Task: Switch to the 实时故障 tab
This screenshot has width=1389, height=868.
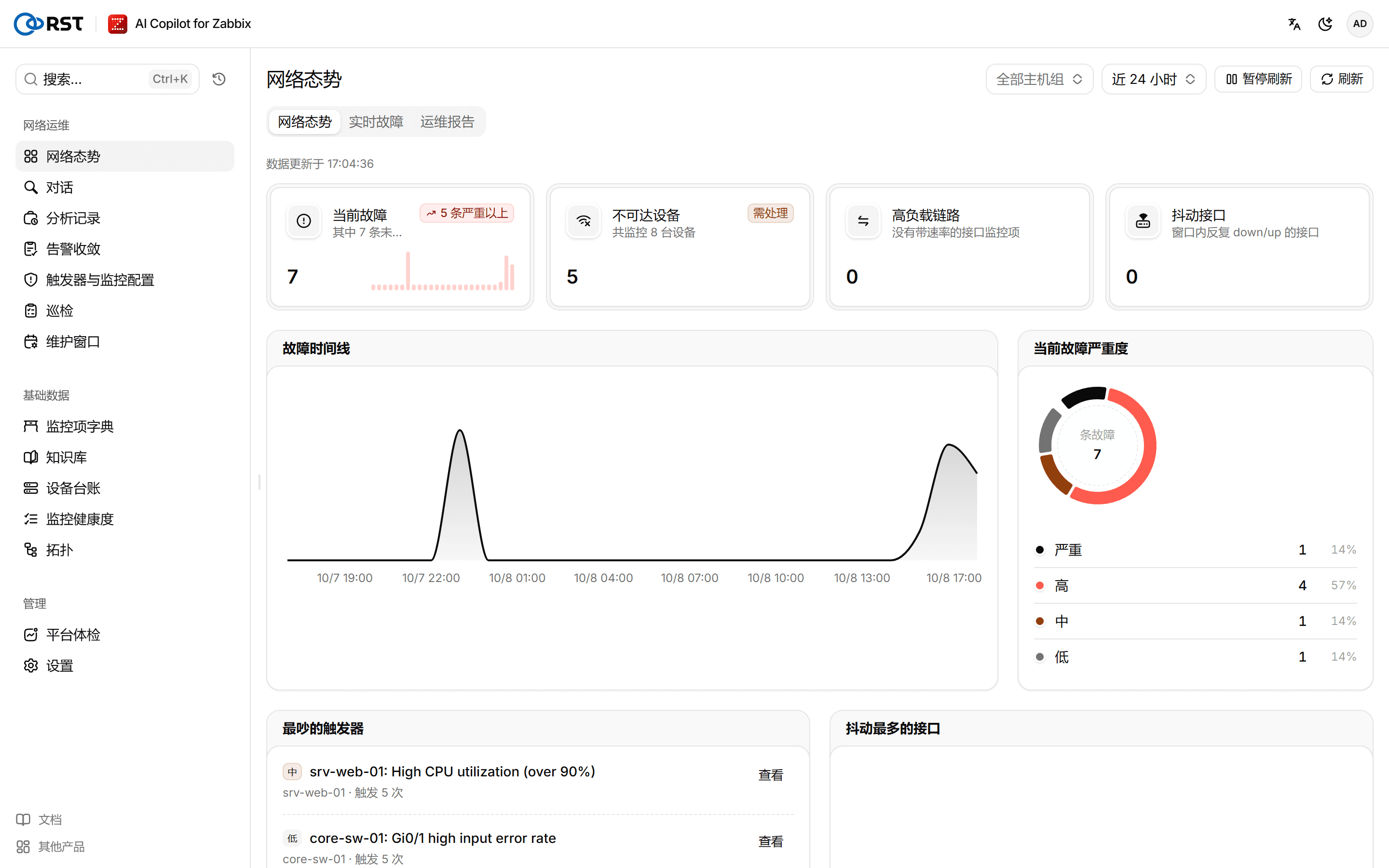Action: (x=376, y=122)
